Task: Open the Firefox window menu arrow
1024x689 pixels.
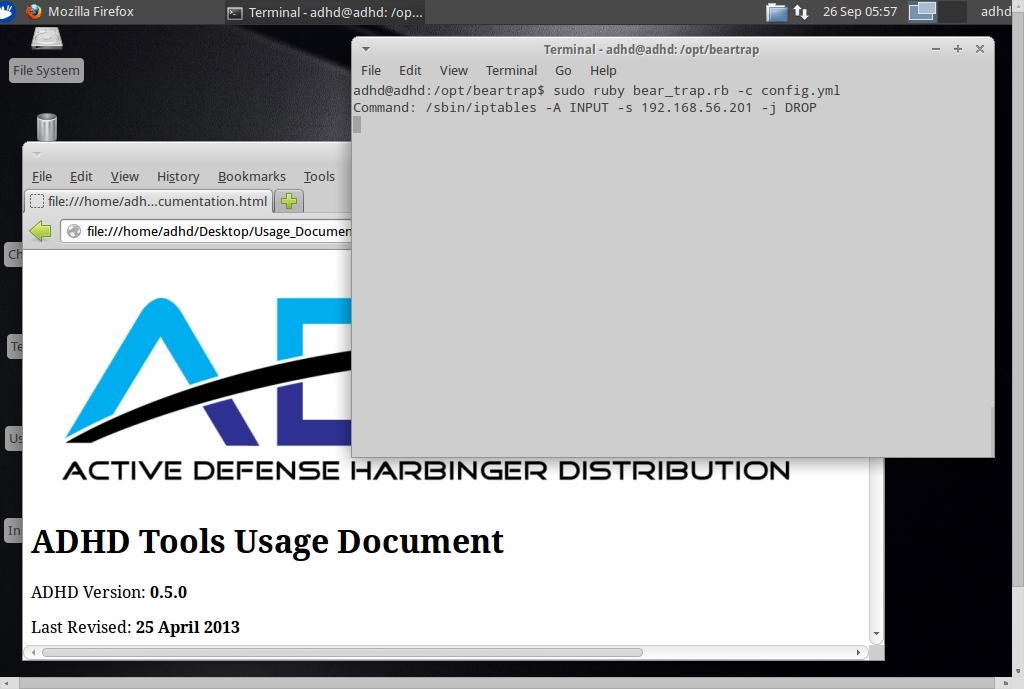Action: point(37,155)
